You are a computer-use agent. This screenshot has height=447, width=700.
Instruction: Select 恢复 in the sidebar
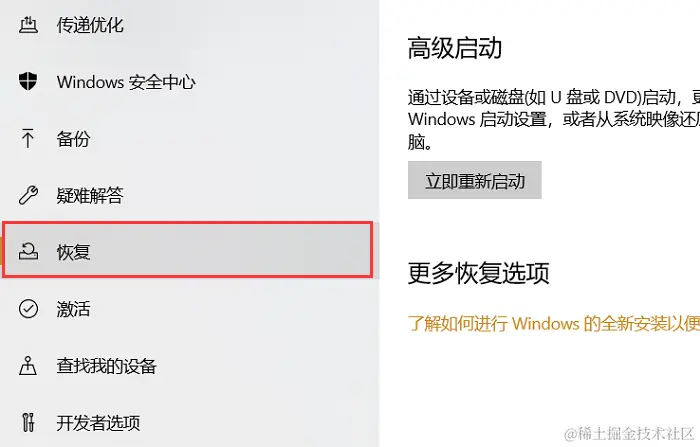click(188, 250)
